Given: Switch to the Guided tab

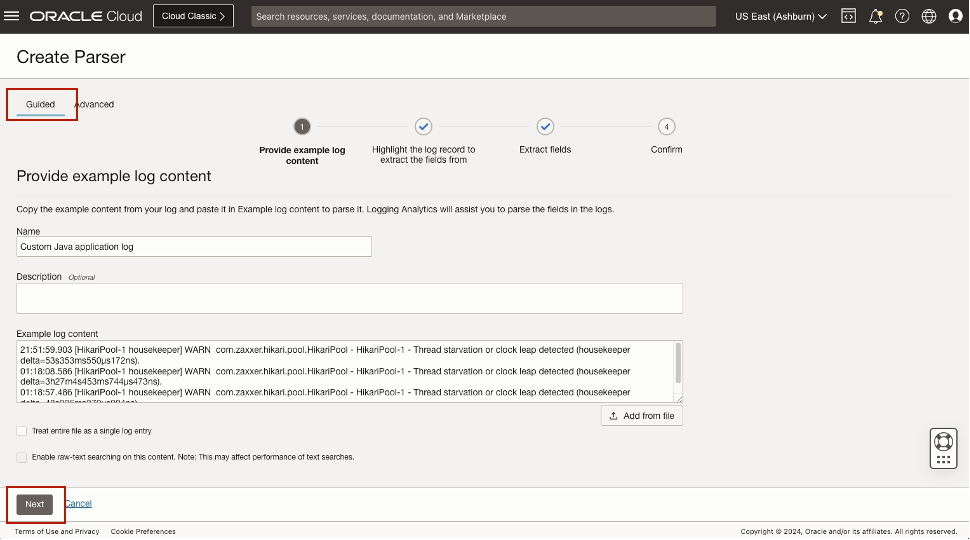Looking at the screenshot, I should click(40, 105).
